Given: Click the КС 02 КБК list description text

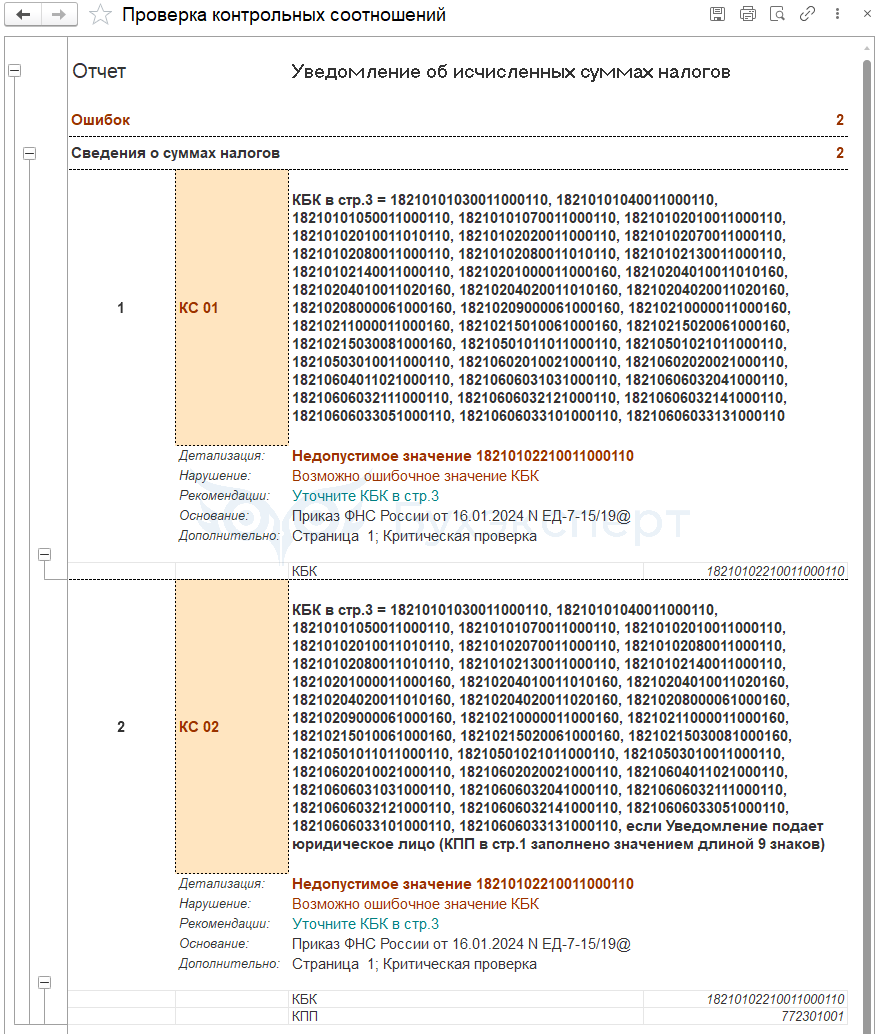Looking at the screenshot, I should [558, 727].
